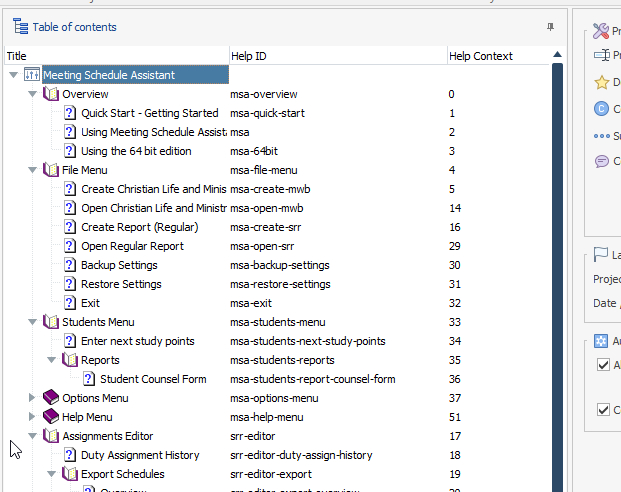Click the File Menu open book icon
Image resolution: width=621 pixels, height=492 pixels.
(x=51, y=170)
